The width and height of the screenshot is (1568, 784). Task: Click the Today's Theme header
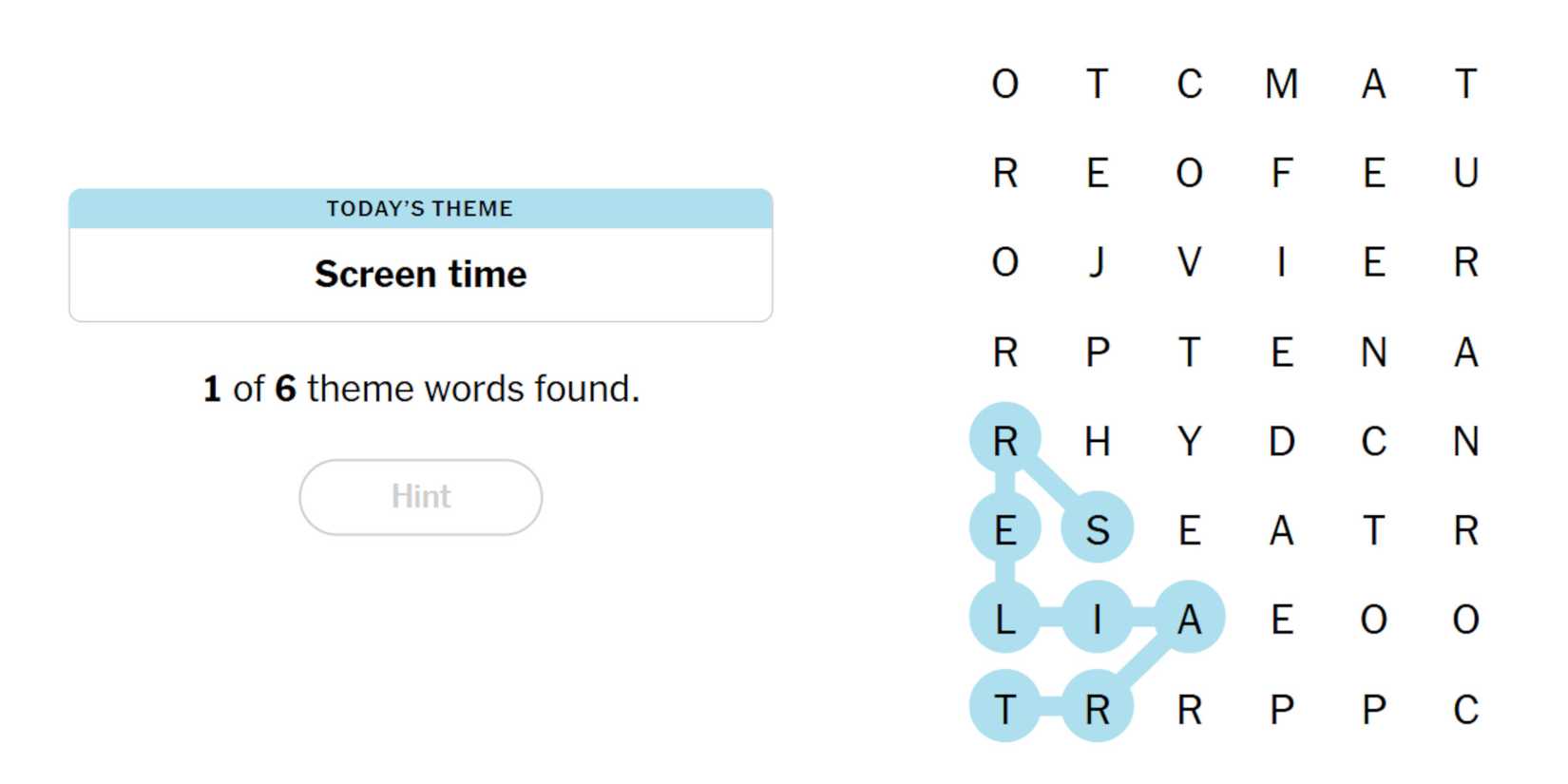coord(420,209)
